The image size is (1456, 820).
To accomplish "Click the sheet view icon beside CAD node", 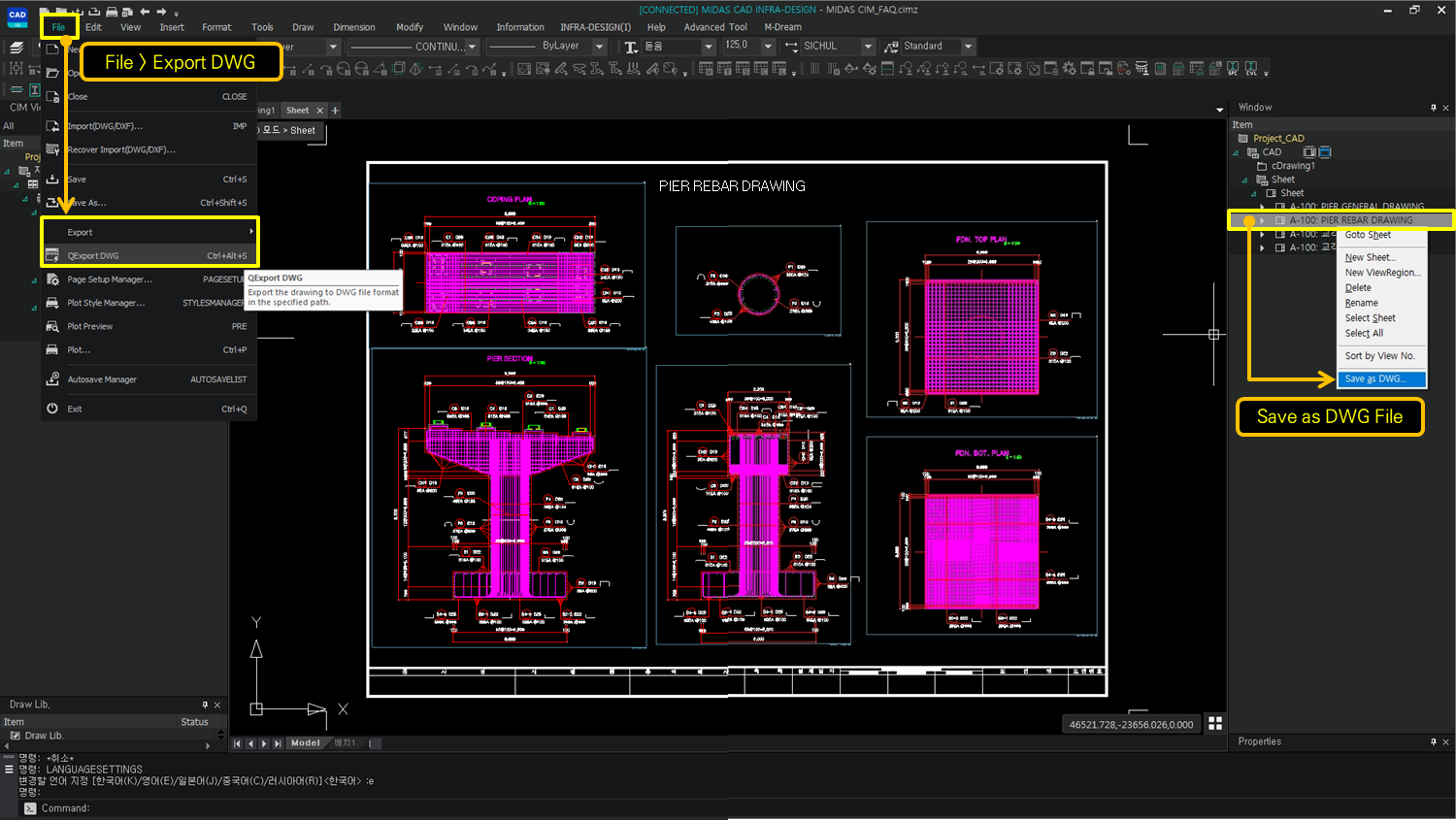I will click(x=1308, y=151).
